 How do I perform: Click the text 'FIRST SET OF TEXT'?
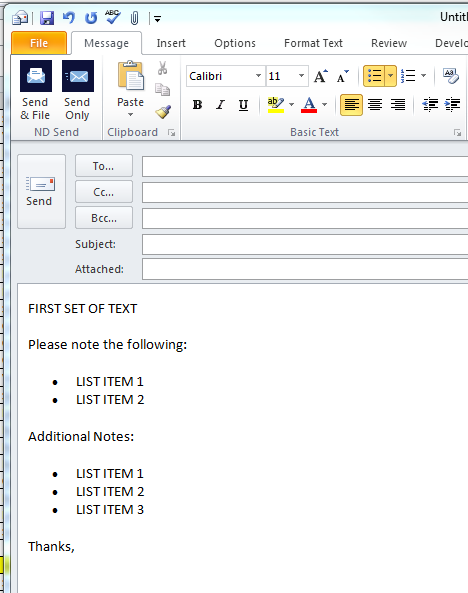coord(82,309)
